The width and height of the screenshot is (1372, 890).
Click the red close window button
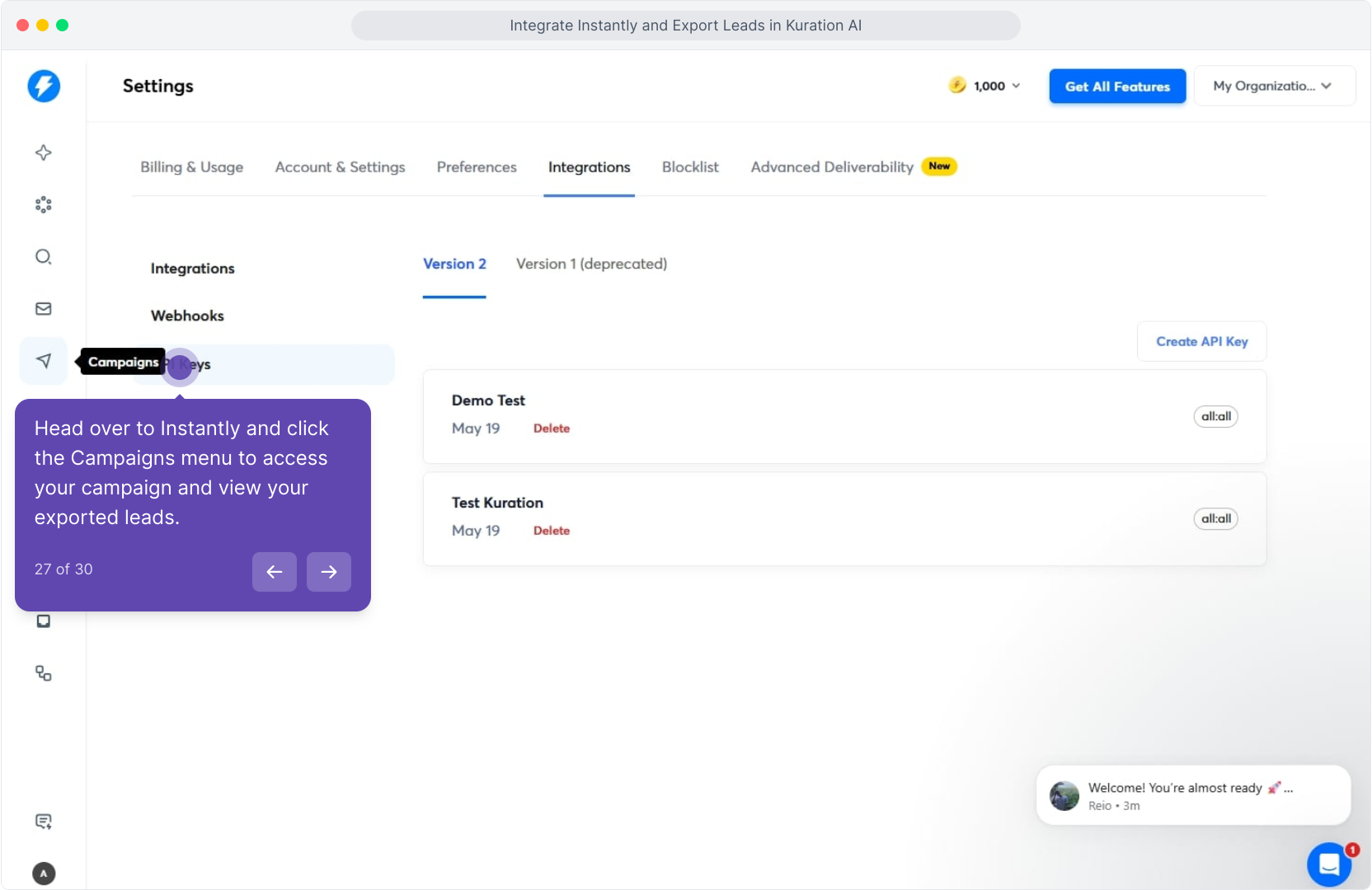(22, 26)
